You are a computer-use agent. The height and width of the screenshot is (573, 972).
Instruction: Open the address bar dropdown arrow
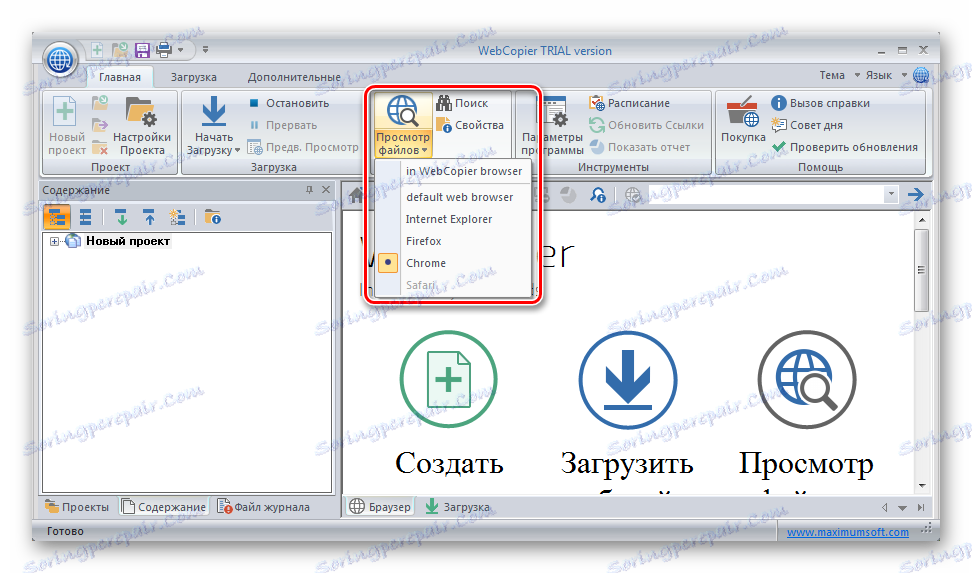pyautogui.click(x=891, y=195)
